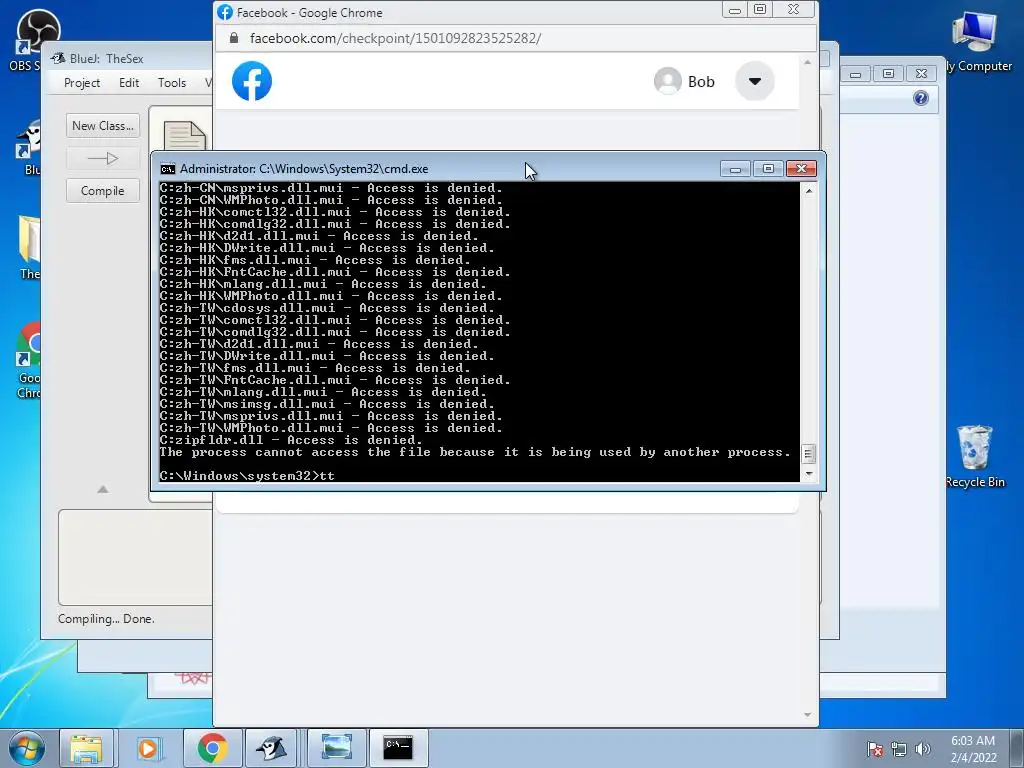Open Windows Media Player from taskbar
Viewport: 1024px width, 768px height.
pyautogui.click(x=148, y=748)
